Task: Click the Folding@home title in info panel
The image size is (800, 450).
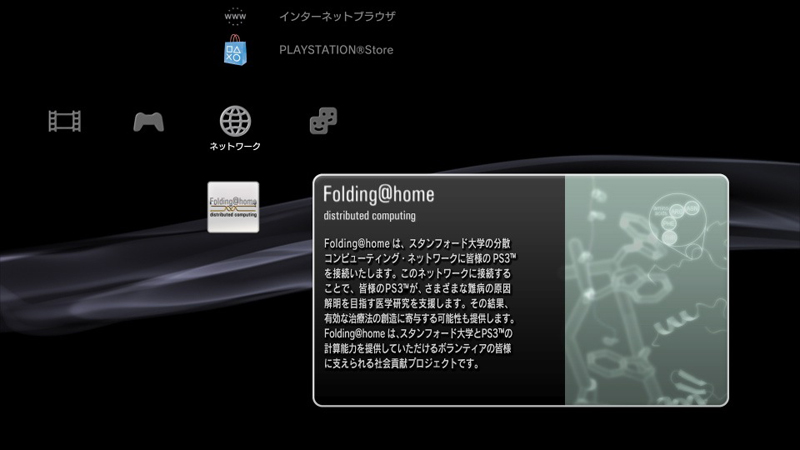Action: (x=378, y=194)
